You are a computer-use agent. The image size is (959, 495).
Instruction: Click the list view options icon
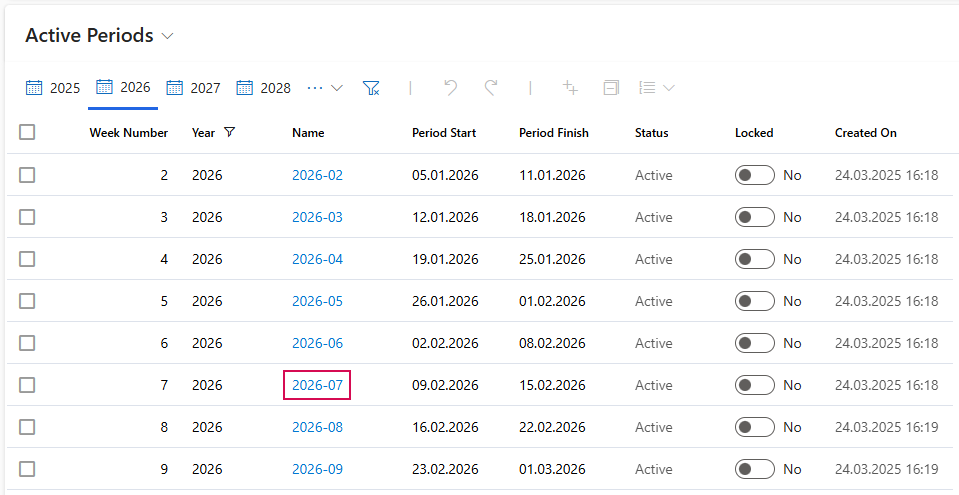click(656, 88)
